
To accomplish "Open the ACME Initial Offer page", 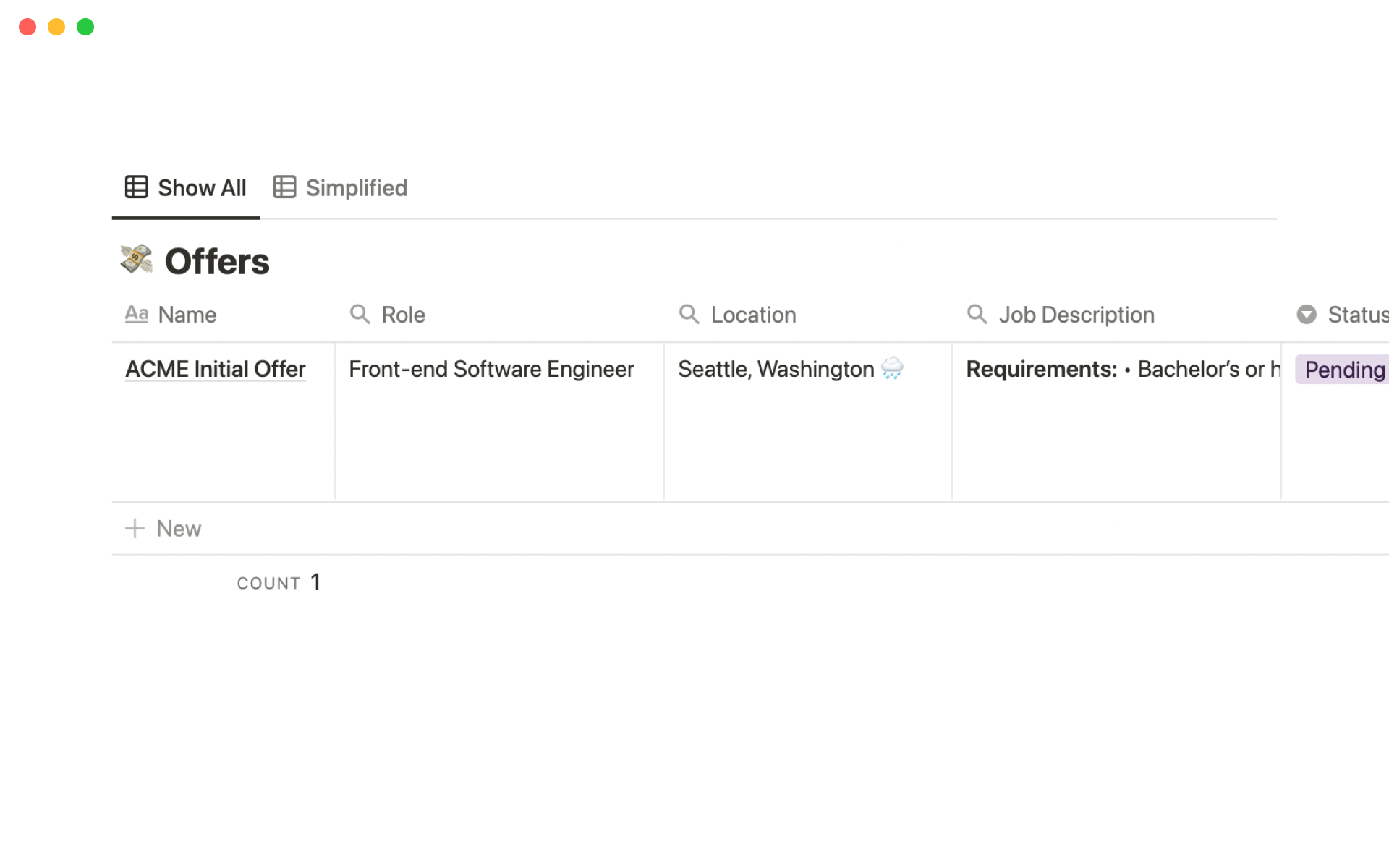I will pos(216,370).
